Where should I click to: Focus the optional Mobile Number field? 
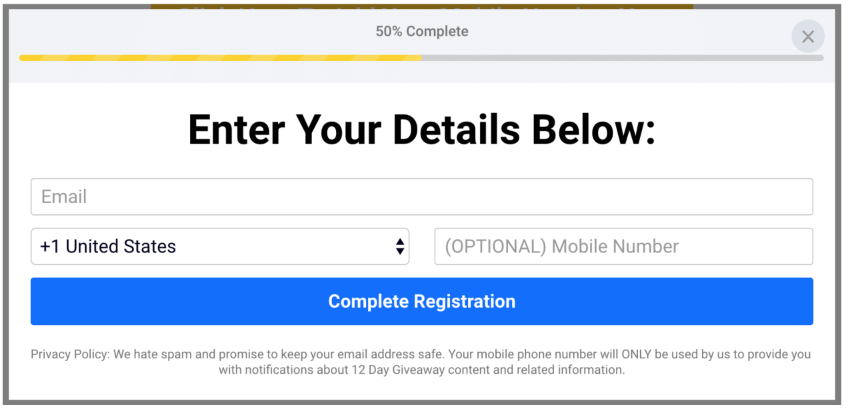click(623, 246)
